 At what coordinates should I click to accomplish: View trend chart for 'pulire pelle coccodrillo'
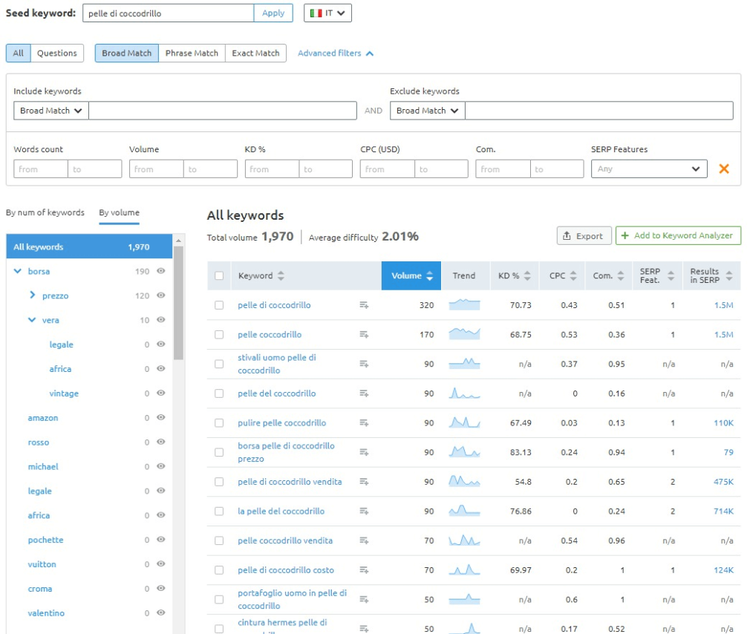464,423
